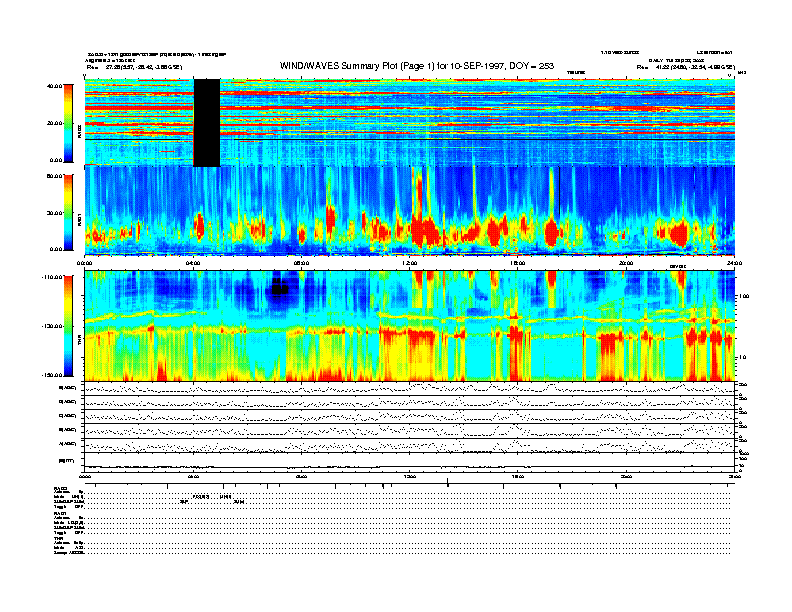Click the 40.00 label on RAD2 color bar
Image resolution: width=792 pixels, height=612 pixels.
point(54,86)
